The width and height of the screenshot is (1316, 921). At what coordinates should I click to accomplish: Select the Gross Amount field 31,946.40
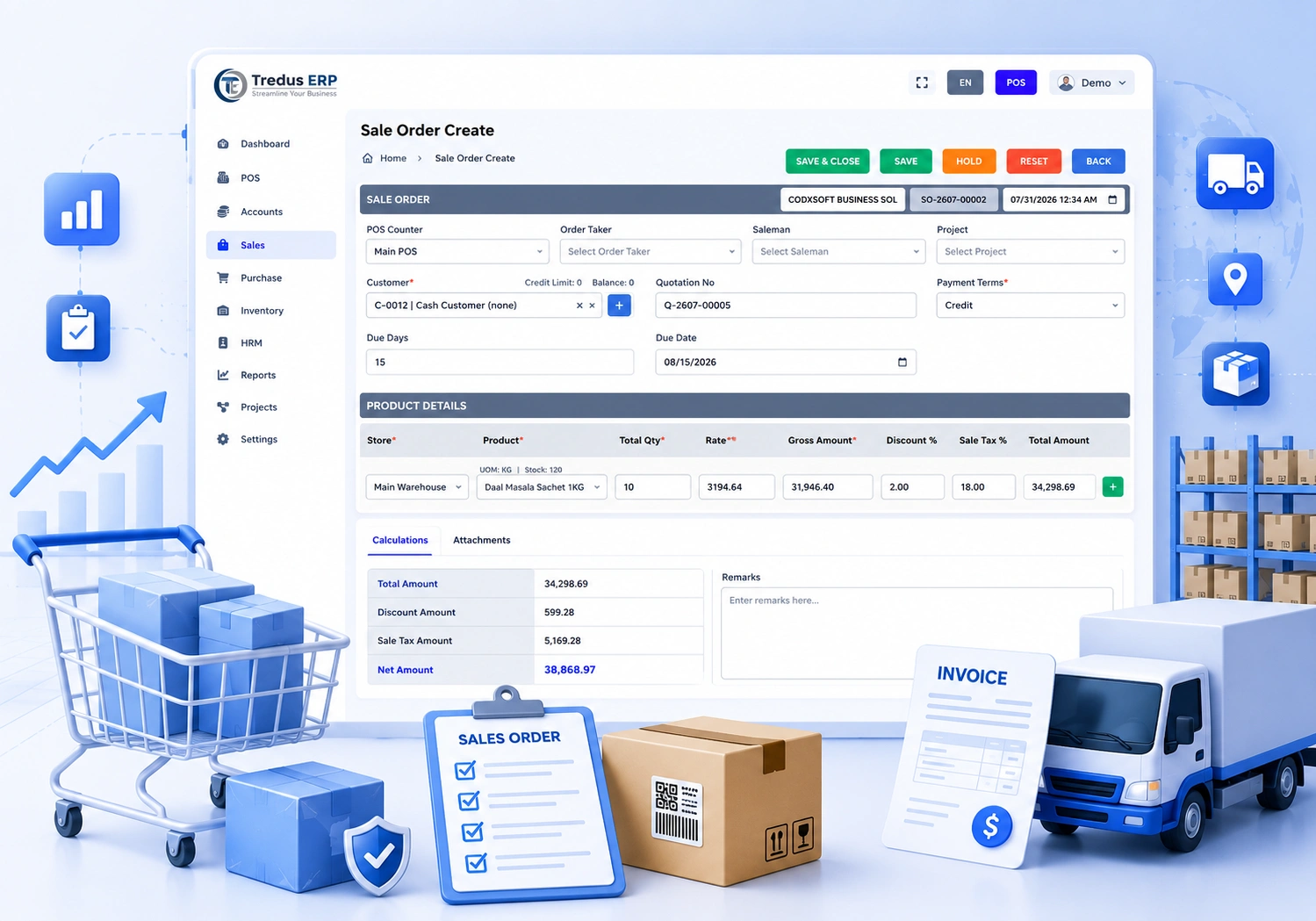coord(828,487)
